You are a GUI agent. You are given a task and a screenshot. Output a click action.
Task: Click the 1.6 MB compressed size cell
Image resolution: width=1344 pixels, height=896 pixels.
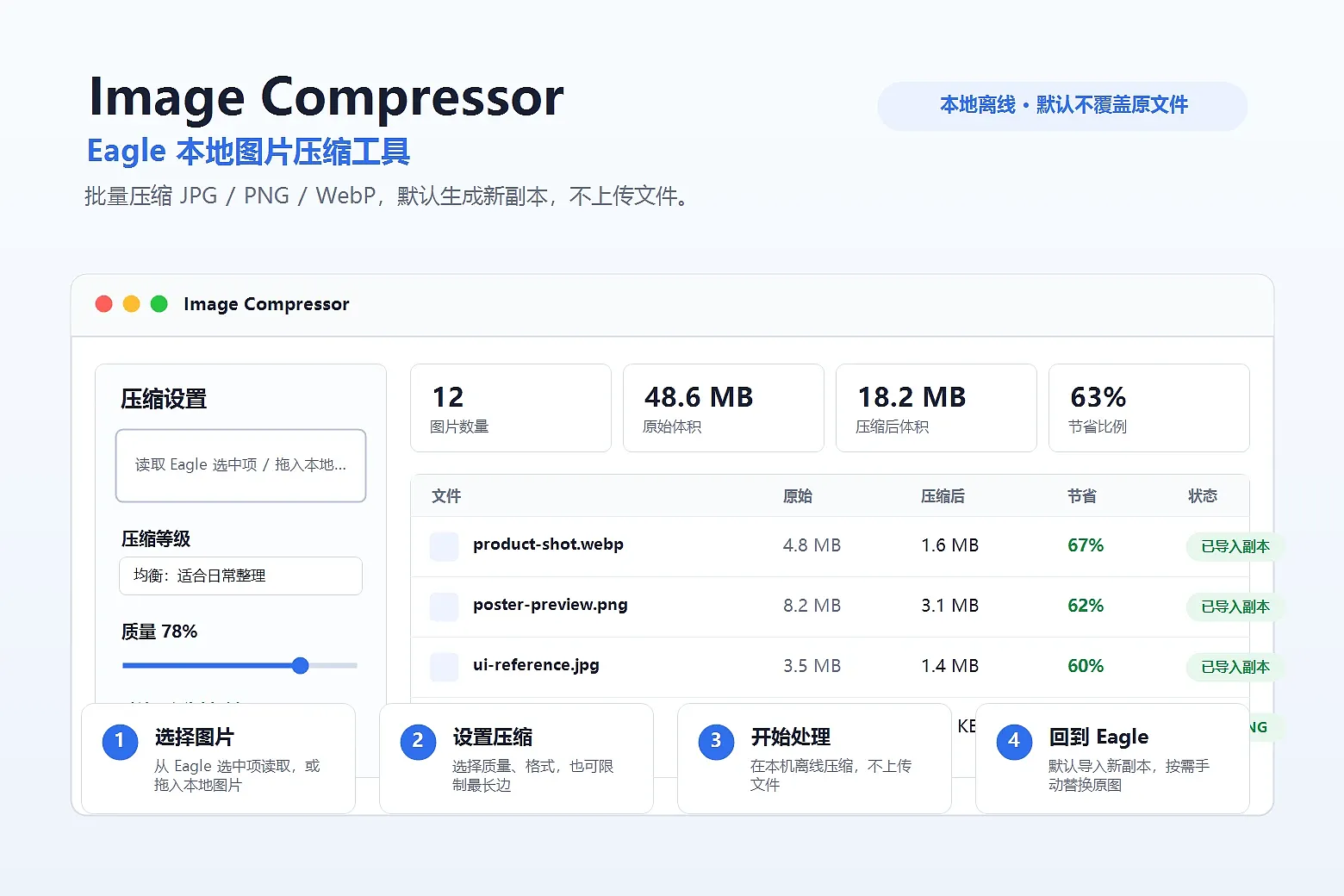(x=950, y=545)
